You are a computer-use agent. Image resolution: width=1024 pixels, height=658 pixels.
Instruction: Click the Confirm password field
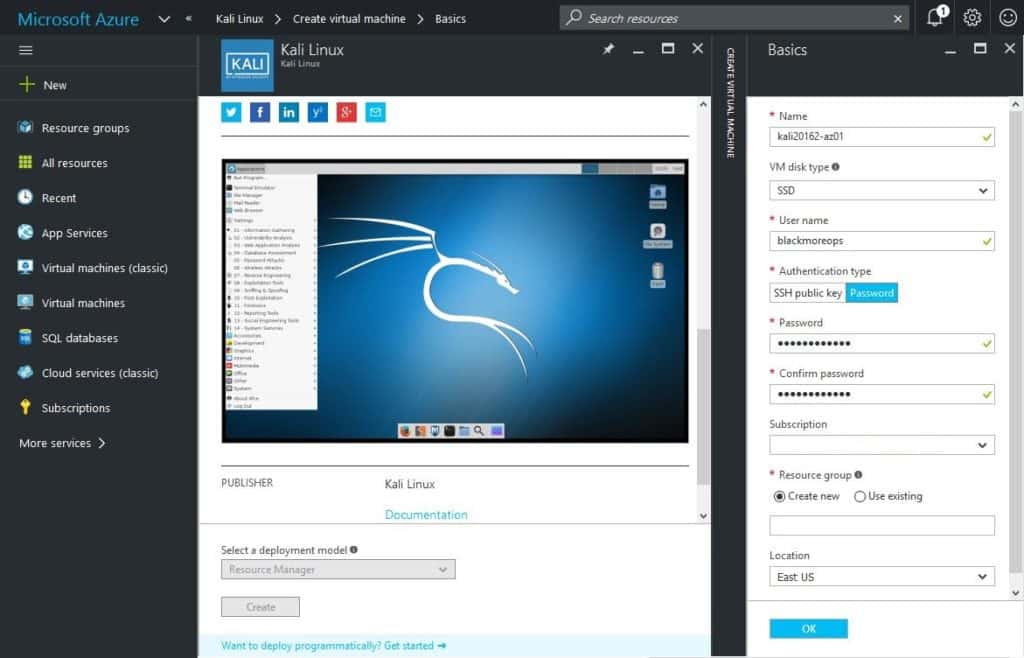click(x=882, y=394)
